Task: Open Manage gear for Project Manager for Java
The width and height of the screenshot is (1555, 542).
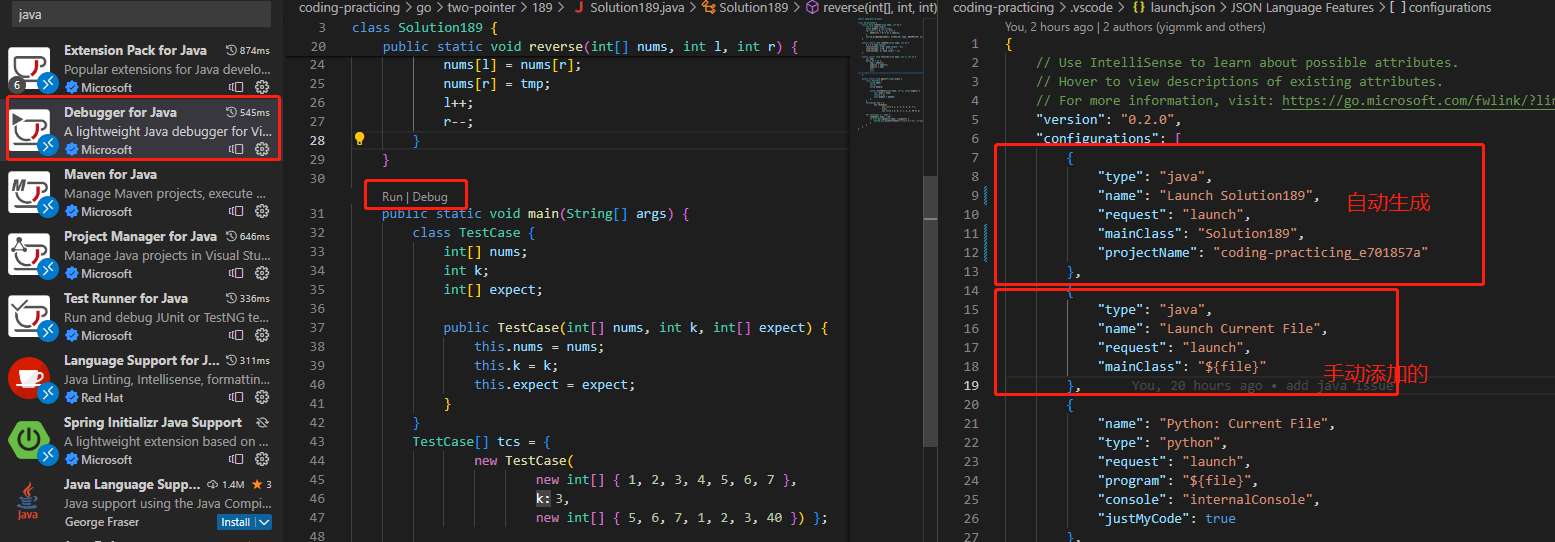Action: (262, 273)
